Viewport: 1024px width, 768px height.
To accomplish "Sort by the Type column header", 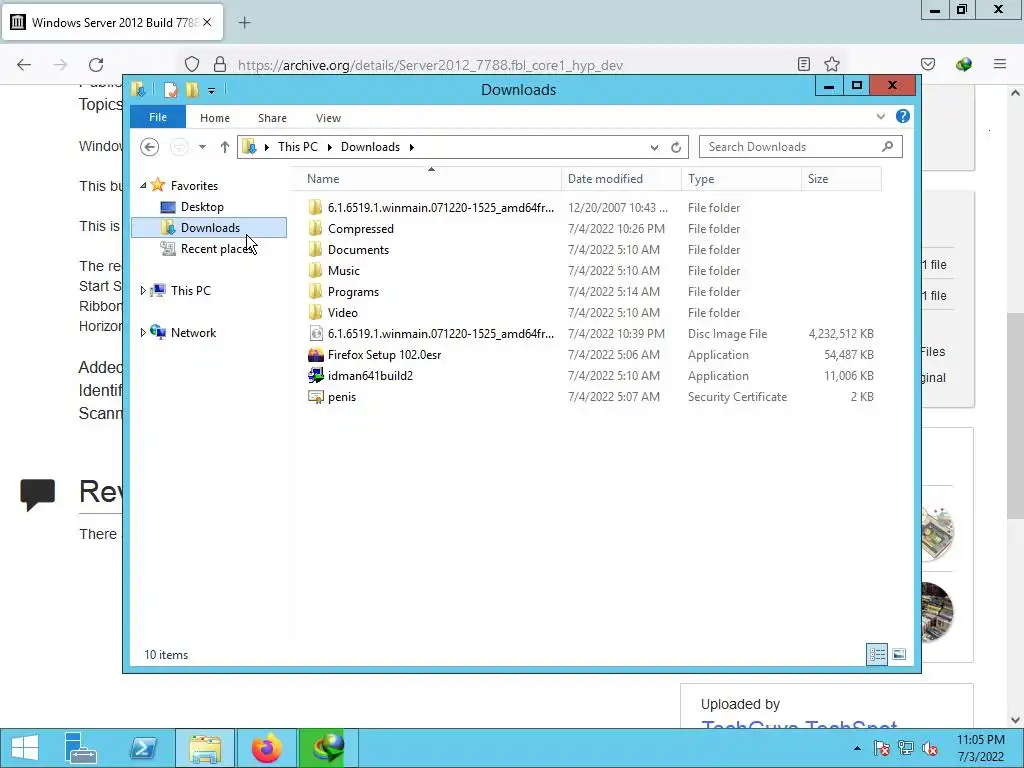I will pos(741,179).
